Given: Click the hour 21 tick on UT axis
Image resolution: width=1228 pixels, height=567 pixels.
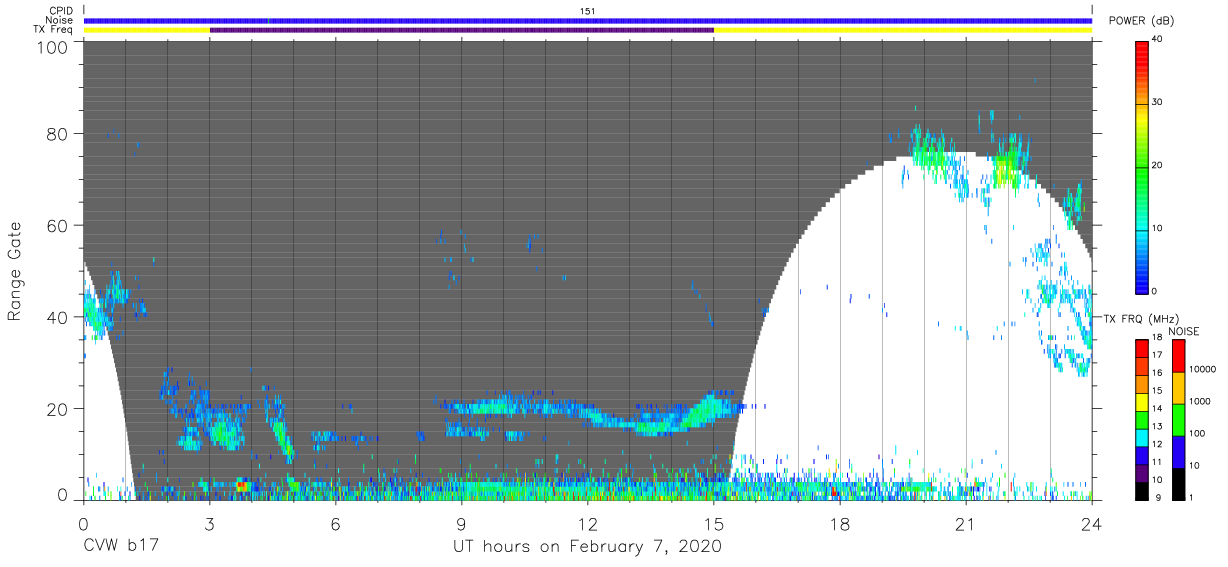Looking at the screenshot, I should [966, 523].
